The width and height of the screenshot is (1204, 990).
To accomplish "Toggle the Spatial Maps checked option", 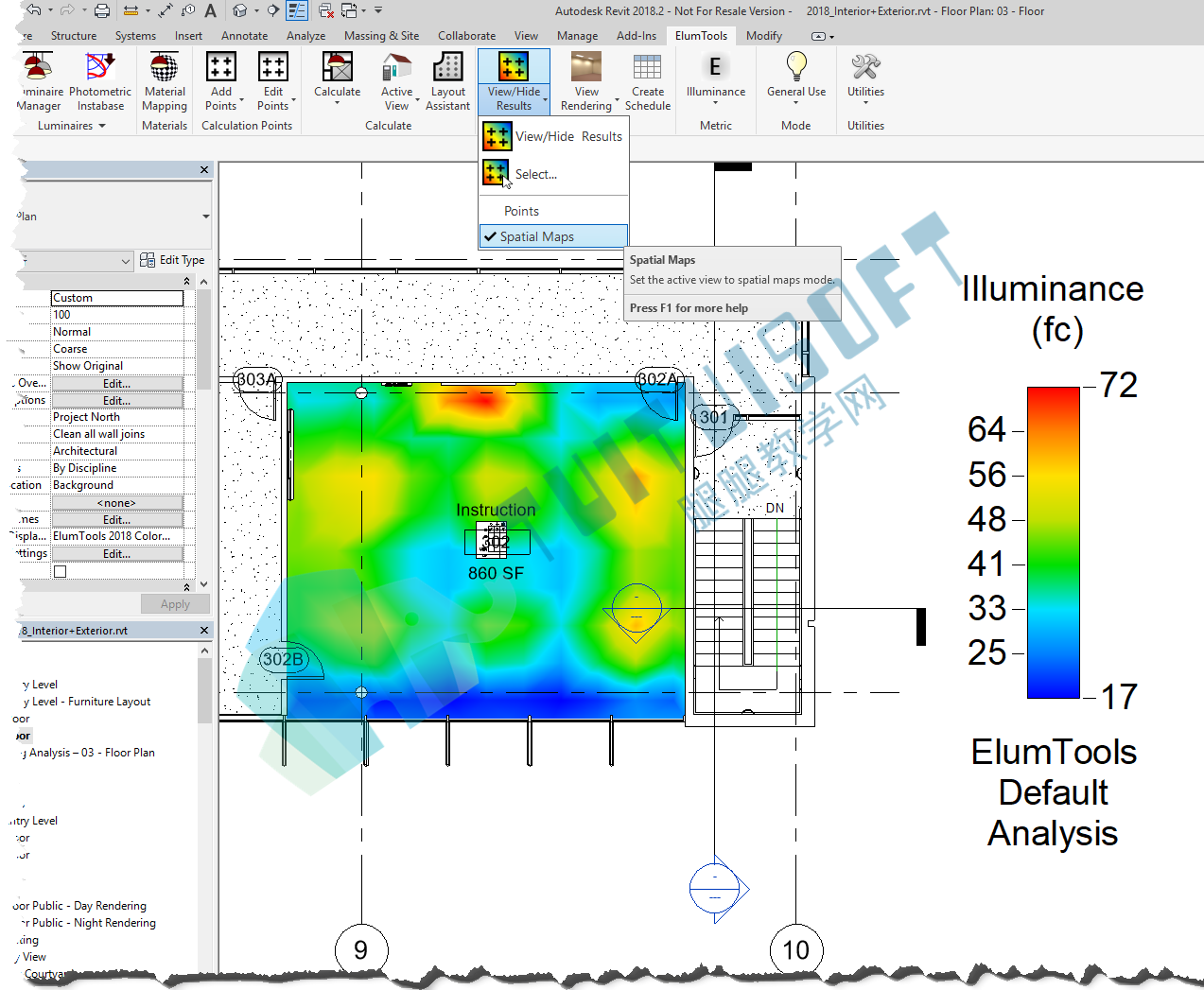I will (553, 236).
